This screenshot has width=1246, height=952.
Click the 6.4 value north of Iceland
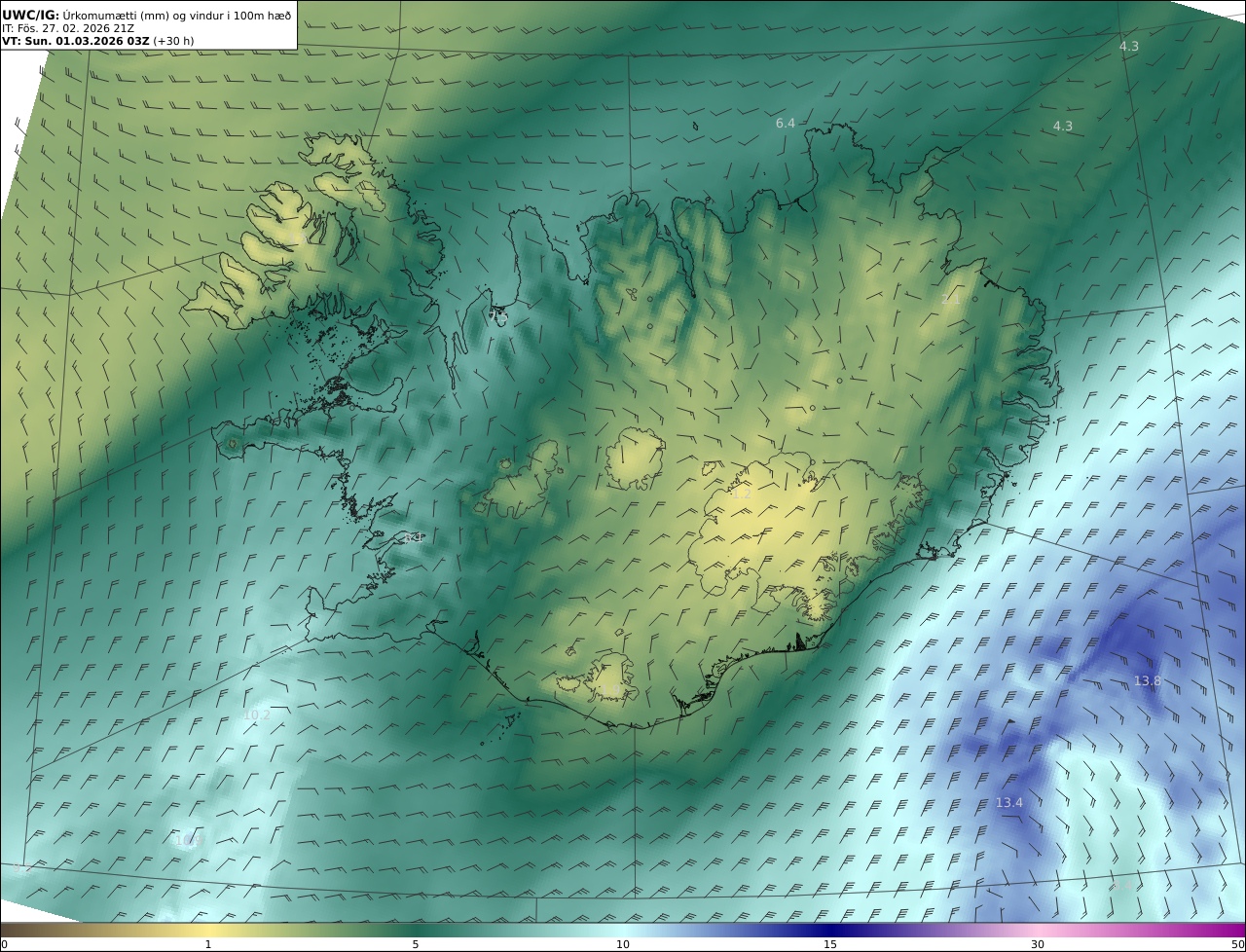point(786,124)
